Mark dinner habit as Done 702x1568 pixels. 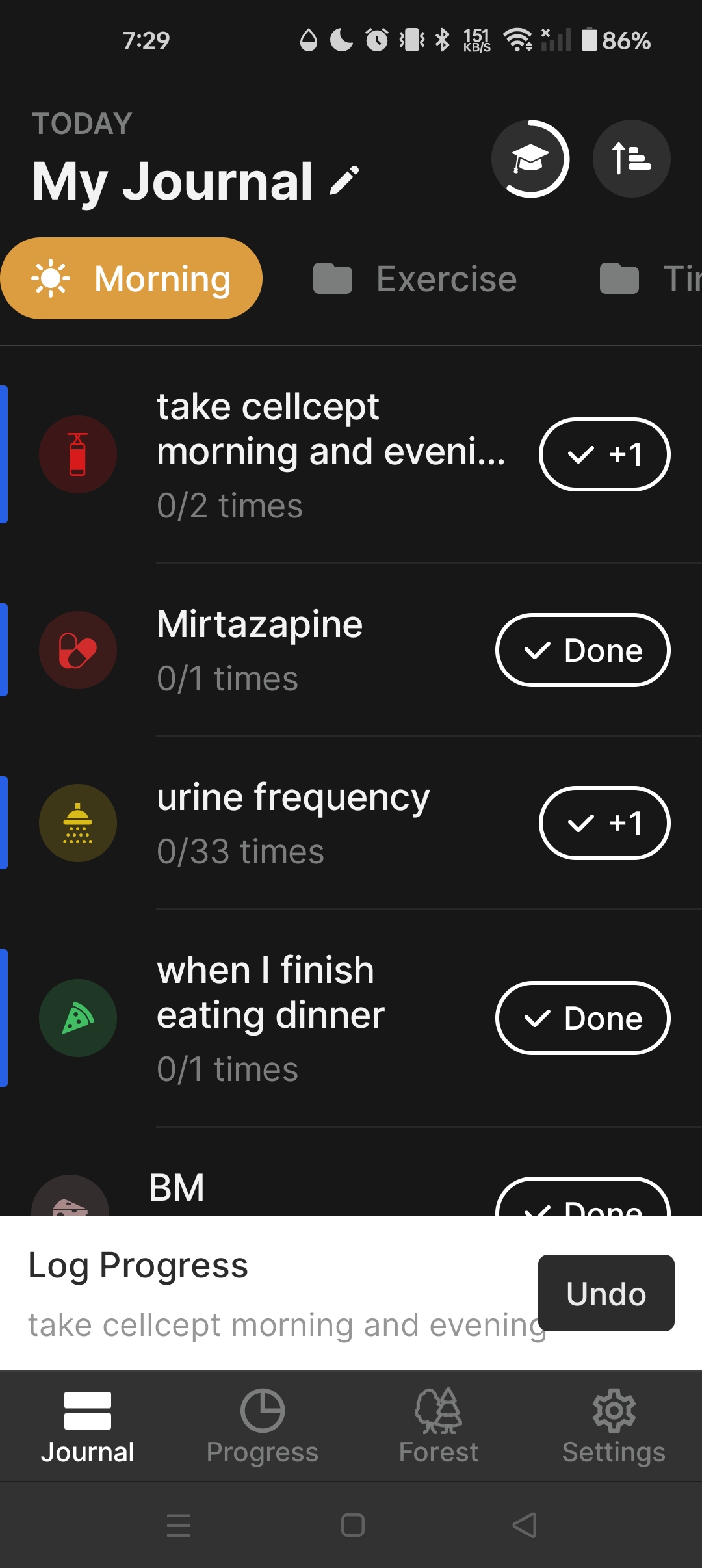[x=582, y=1018]
